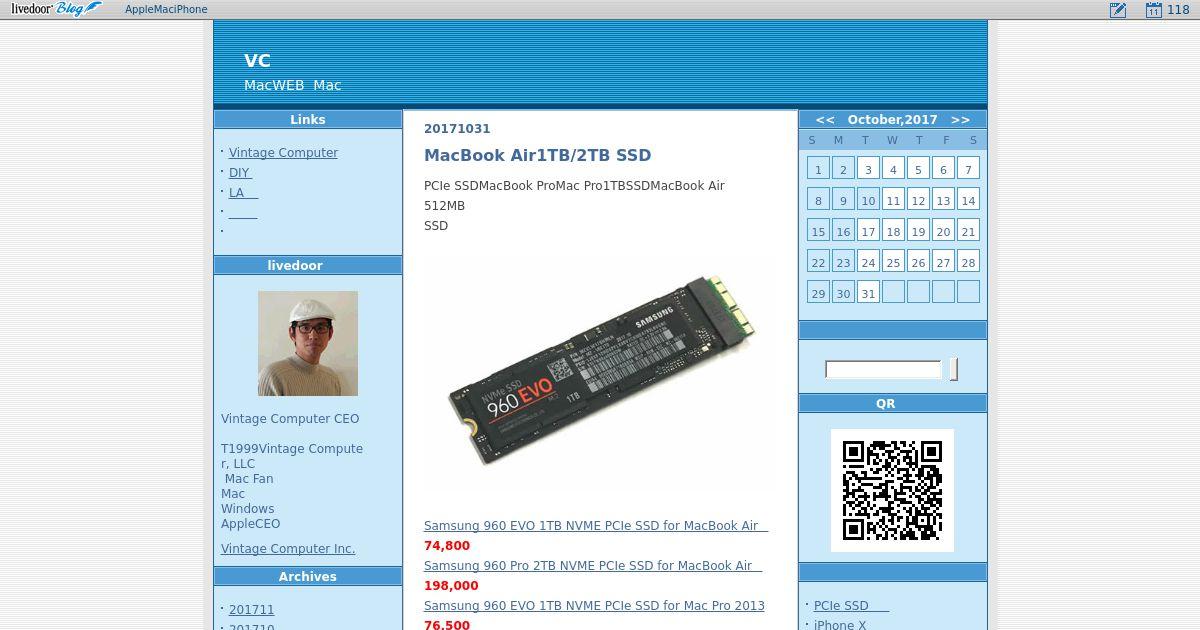Click the October,2017 calendar heading

893,120
